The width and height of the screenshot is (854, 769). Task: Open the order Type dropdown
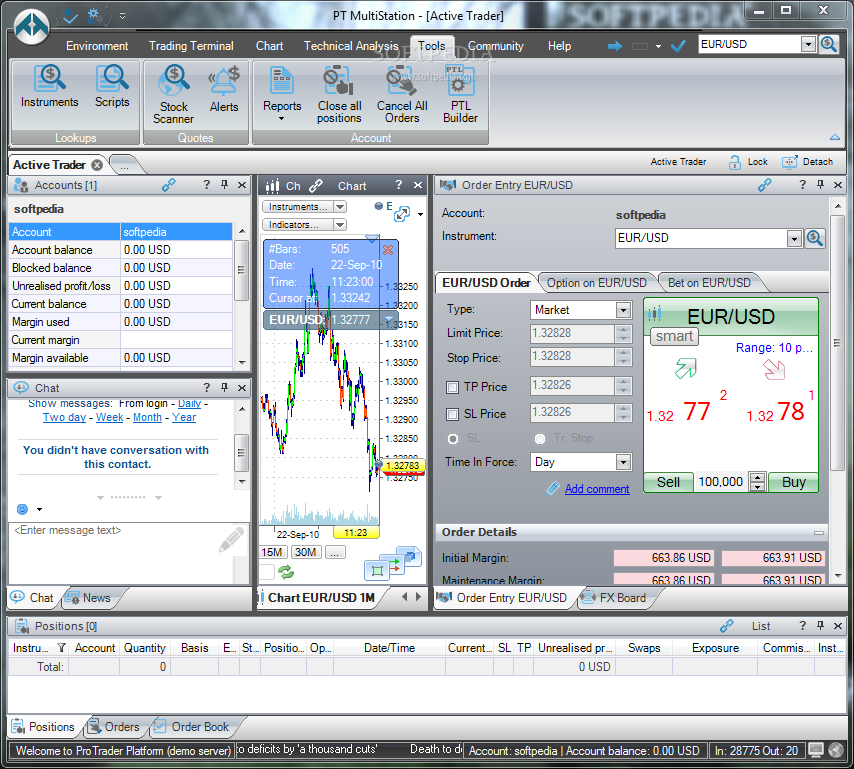tap(623, 310)
